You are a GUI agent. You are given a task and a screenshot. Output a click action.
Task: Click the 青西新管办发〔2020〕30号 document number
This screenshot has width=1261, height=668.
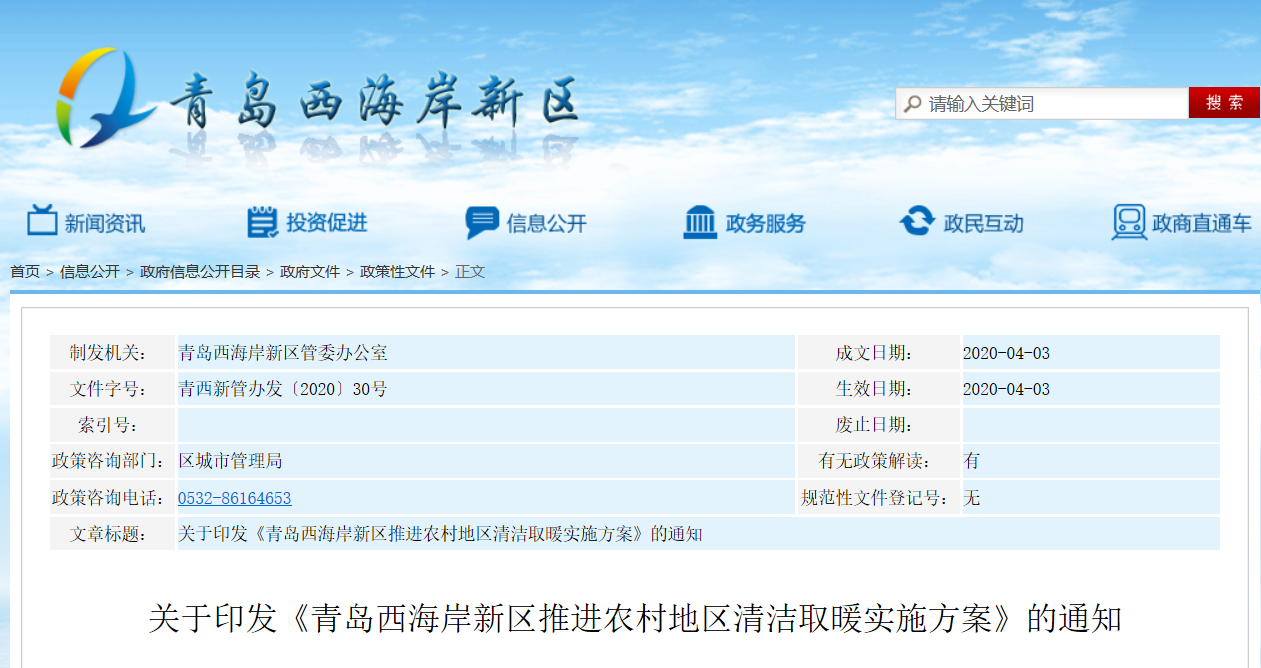pyautogui.click(x=283, y=389)
